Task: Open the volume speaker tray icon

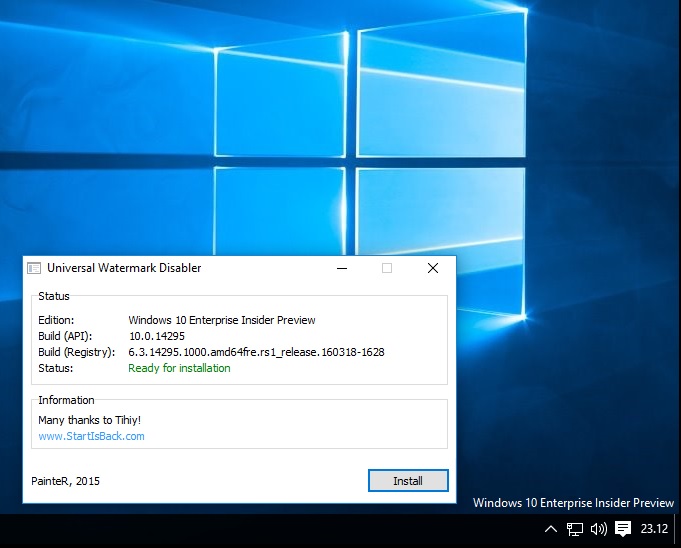Action: point(598,528)
